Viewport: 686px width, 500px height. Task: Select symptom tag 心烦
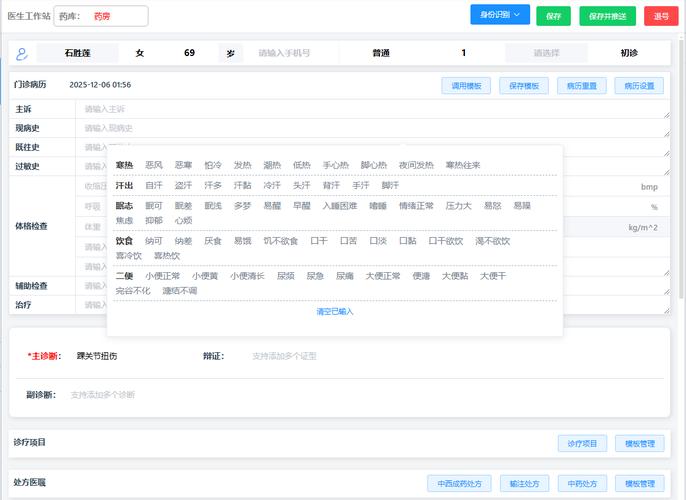click(x=183, y=220)
